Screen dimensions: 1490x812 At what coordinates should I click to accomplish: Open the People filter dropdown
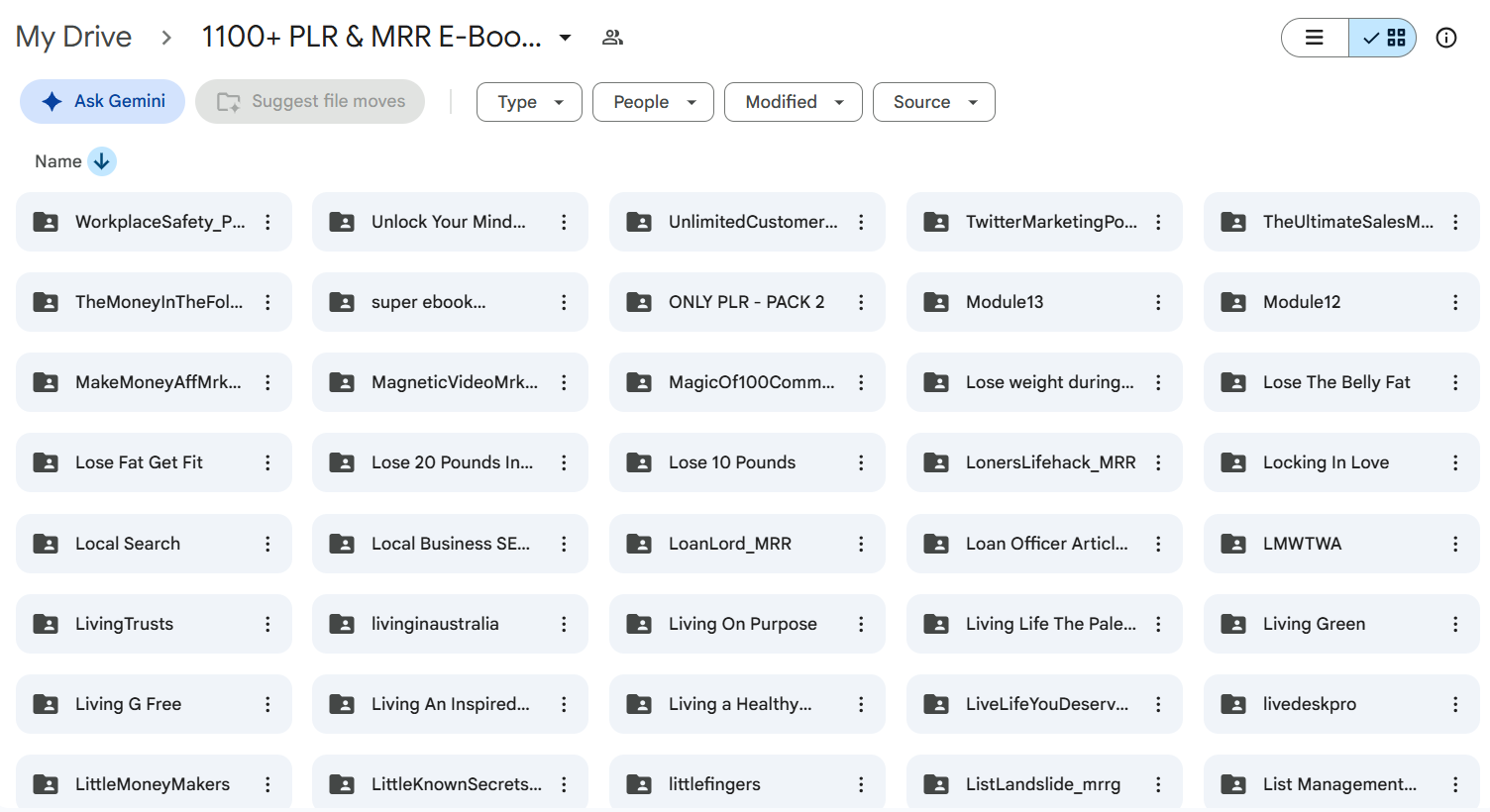click(653, 102)
